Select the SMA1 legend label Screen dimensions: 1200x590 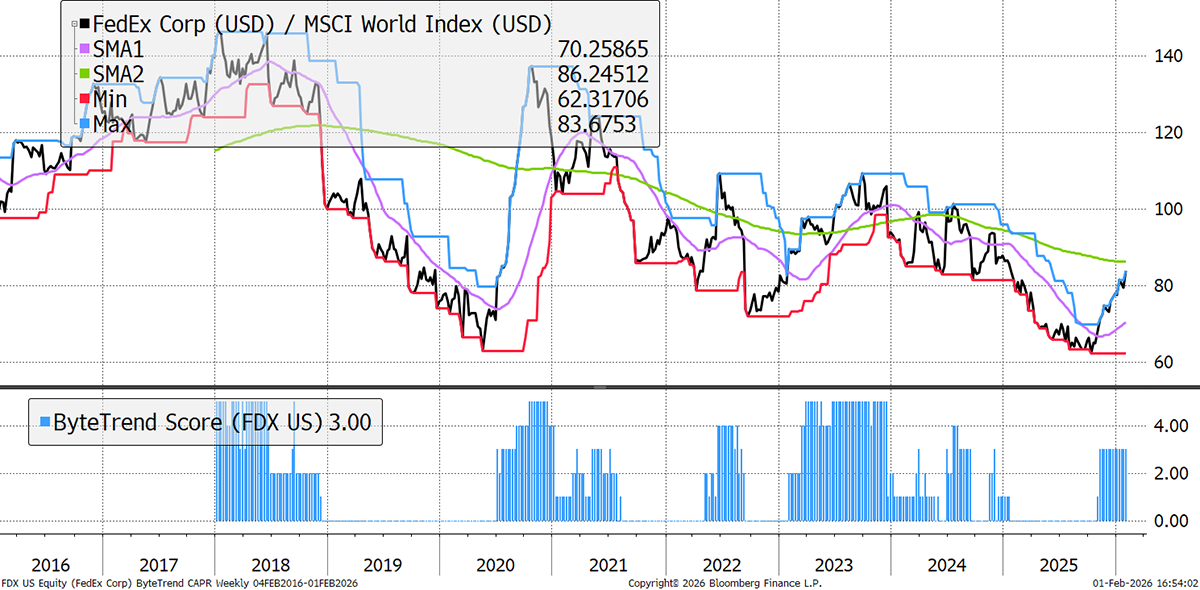117,48
